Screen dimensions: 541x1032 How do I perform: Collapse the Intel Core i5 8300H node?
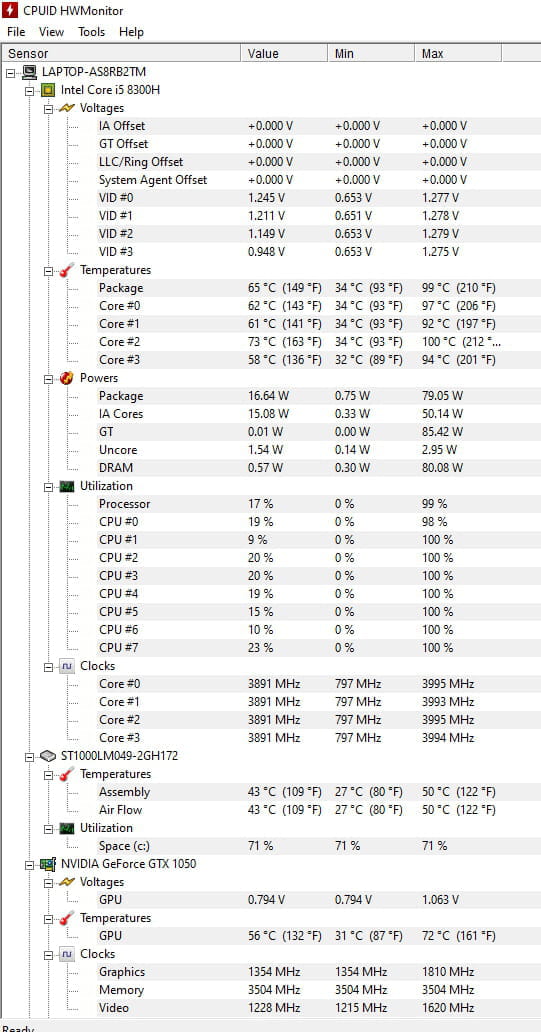pos(29,90)
